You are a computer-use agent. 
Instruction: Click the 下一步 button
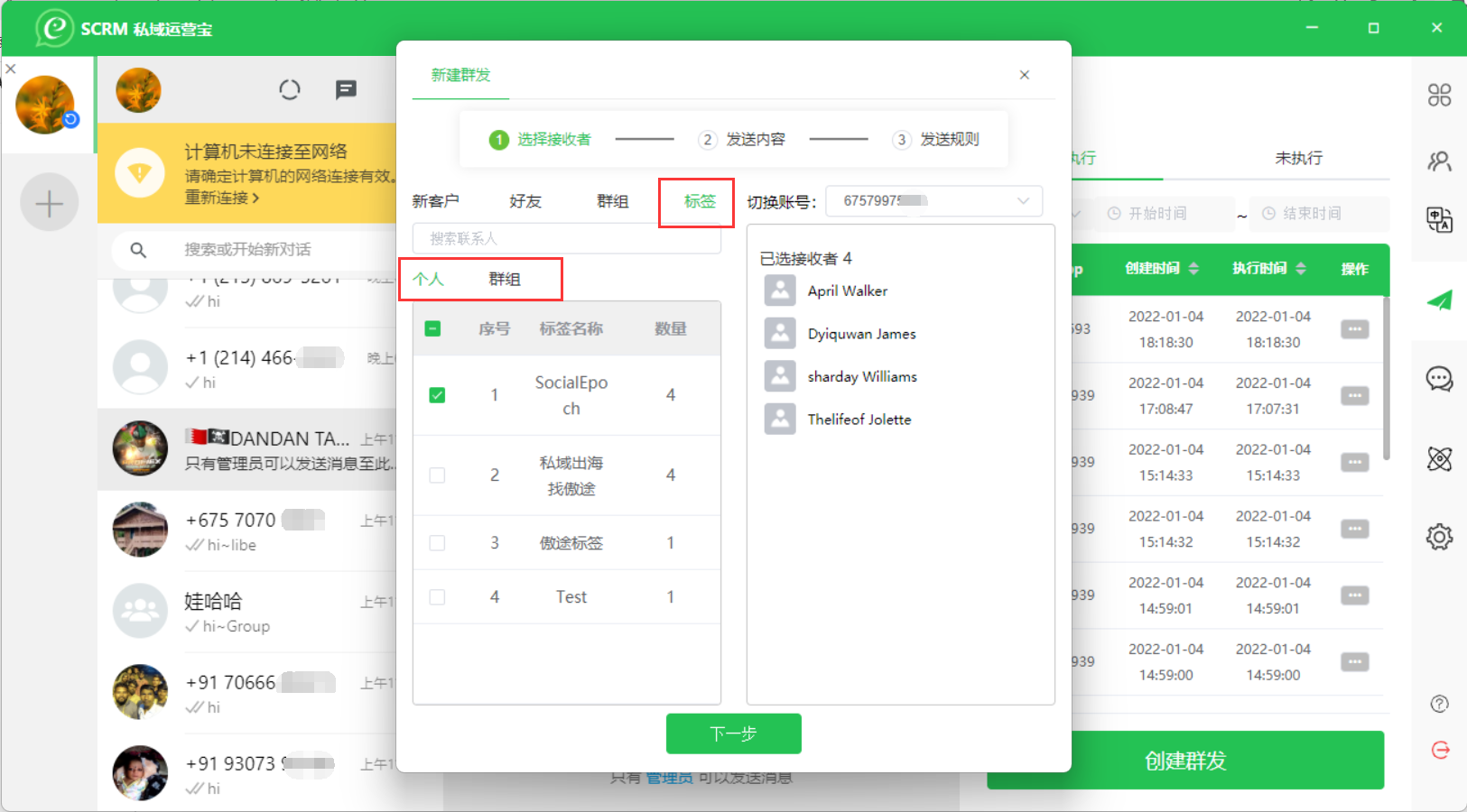pyautogui.click(x=733, y=734)
